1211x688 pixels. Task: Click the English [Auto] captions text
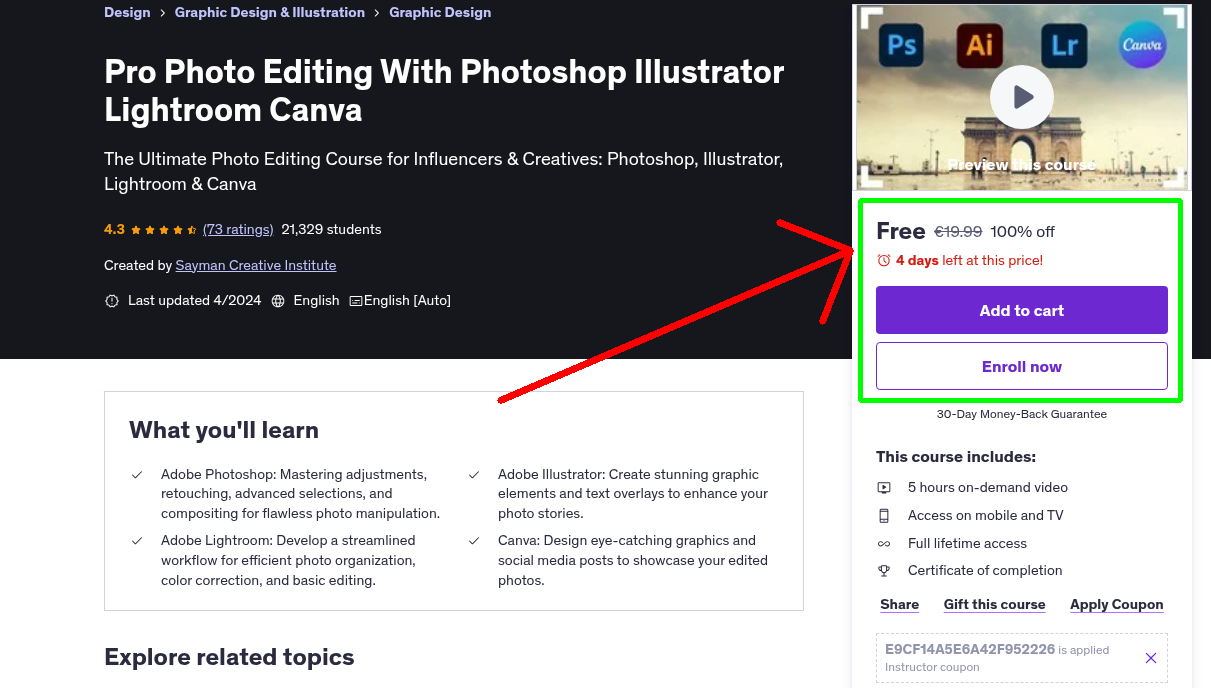407,301
